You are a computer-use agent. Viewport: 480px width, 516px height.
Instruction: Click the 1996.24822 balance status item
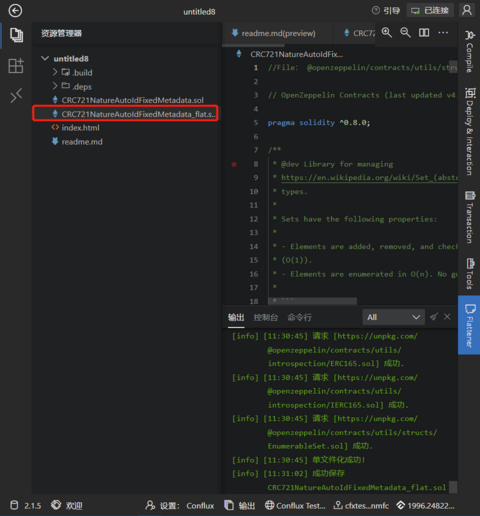click(x=425, y=505)
